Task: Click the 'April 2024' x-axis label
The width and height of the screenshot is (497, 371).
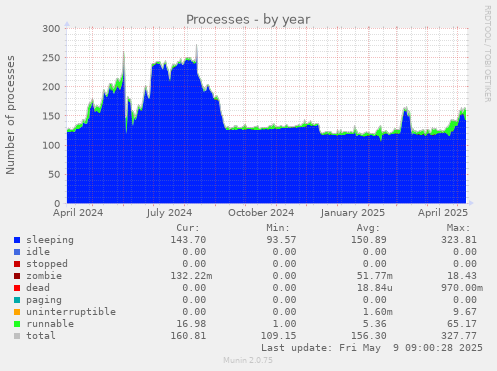Action: (78, 213)
